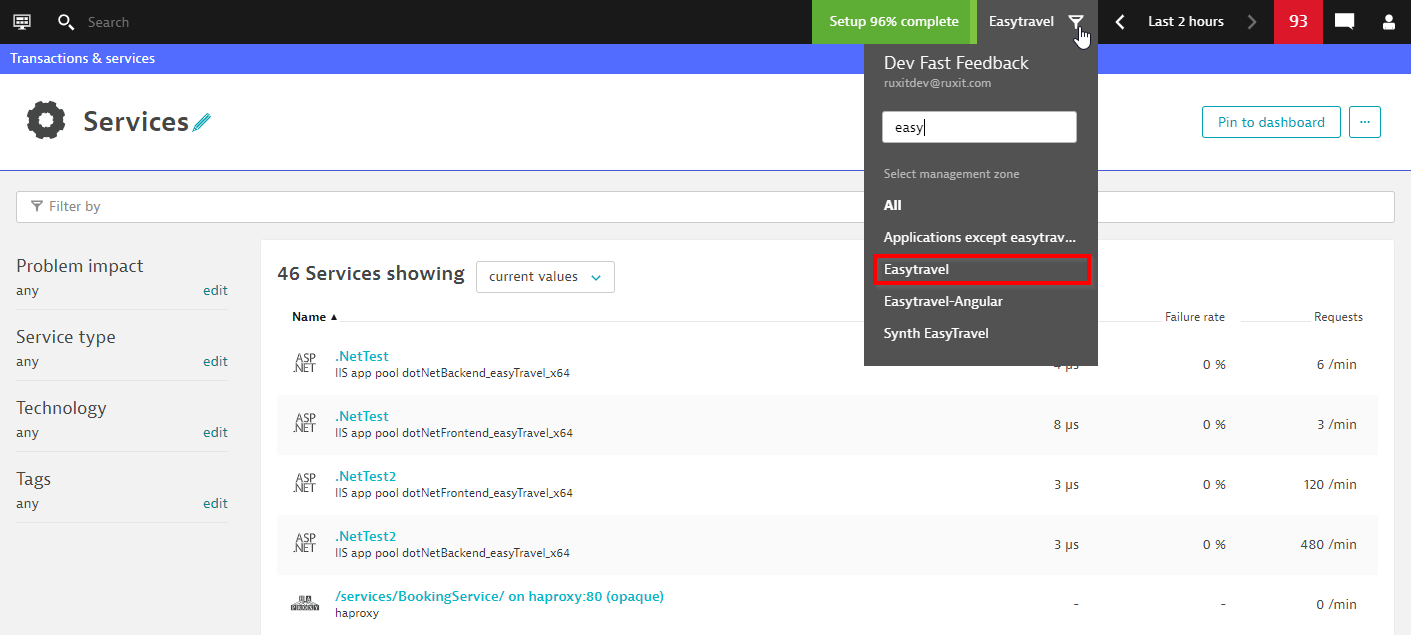This screenshot has height=635, width=1411.
Task: Click the top Search field
Action: coord(108,22)
